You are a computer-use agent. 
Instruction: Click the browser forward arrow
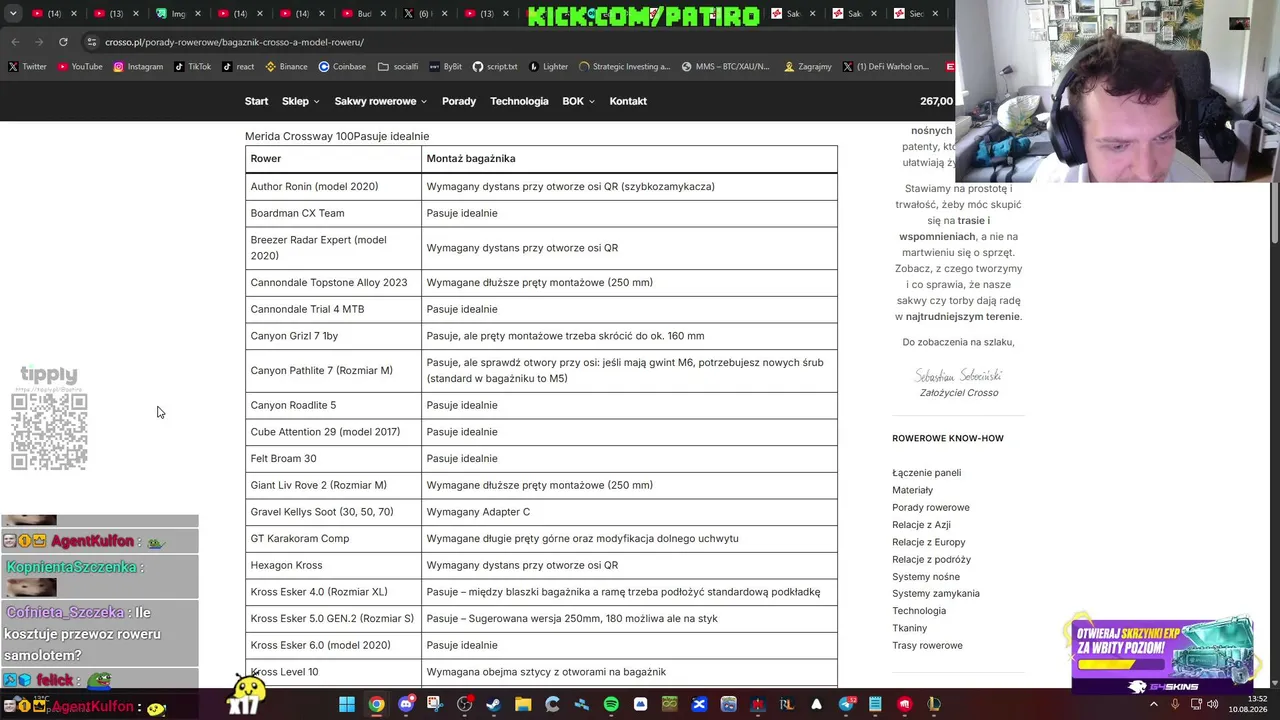(x=39, y=42)
